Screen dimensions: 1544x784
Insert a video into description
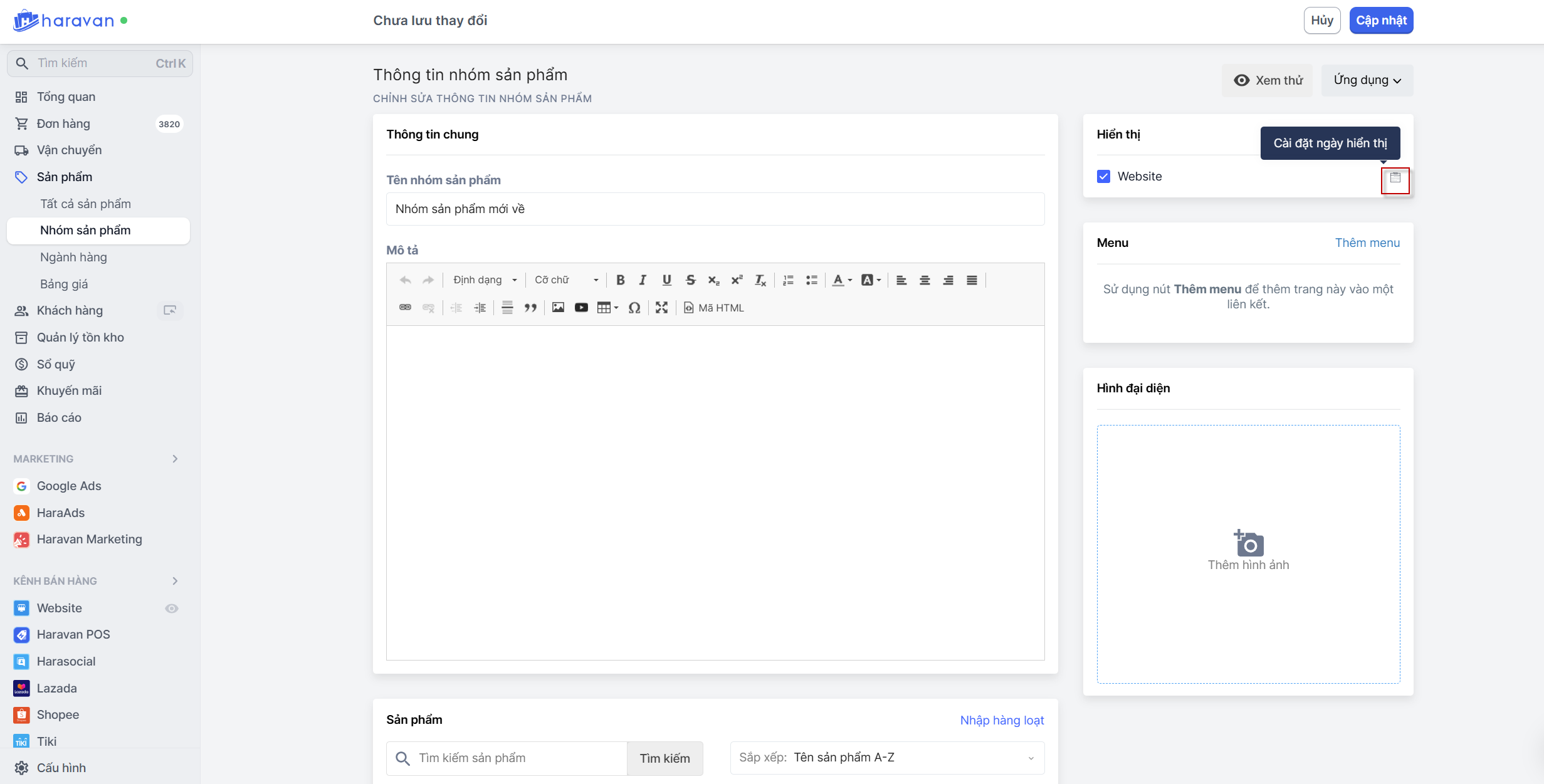click(581, 308)
